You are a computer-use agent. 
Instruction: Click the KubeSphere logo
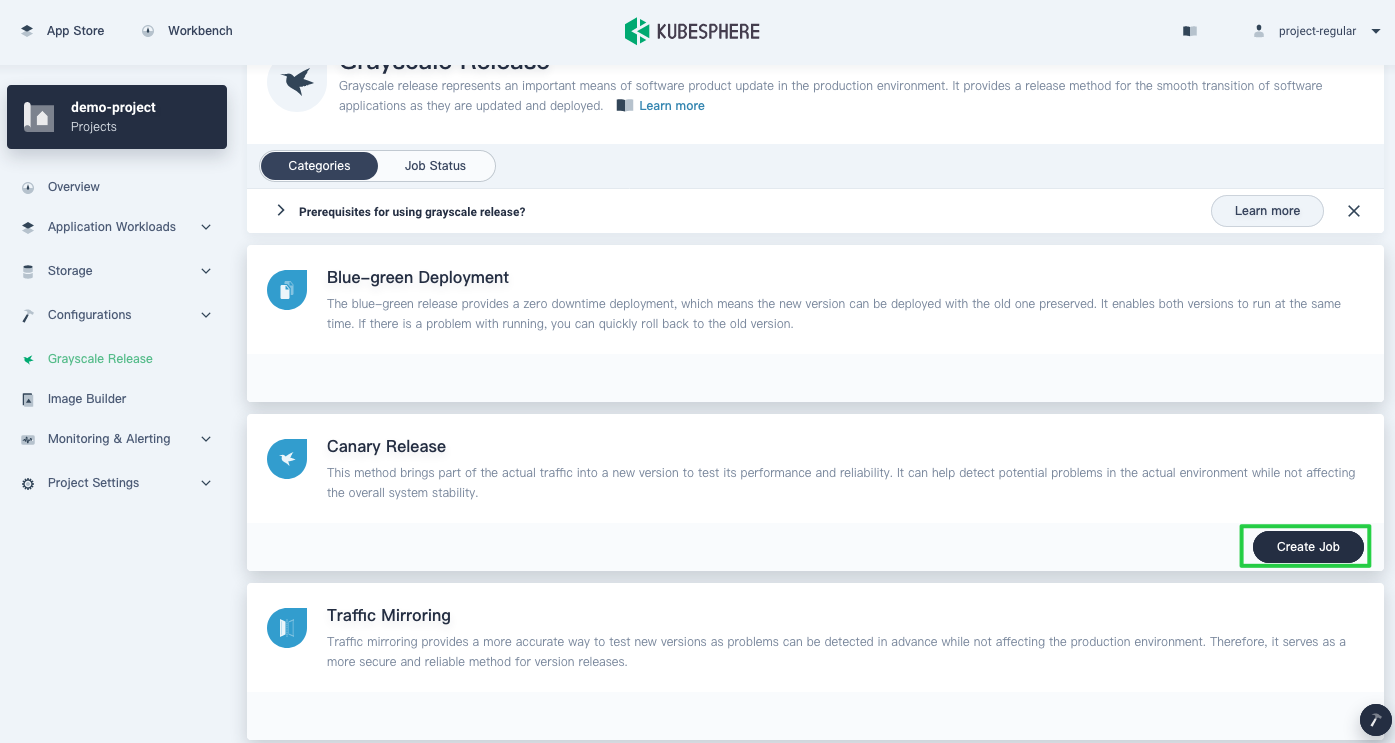(x=692, y=31)
